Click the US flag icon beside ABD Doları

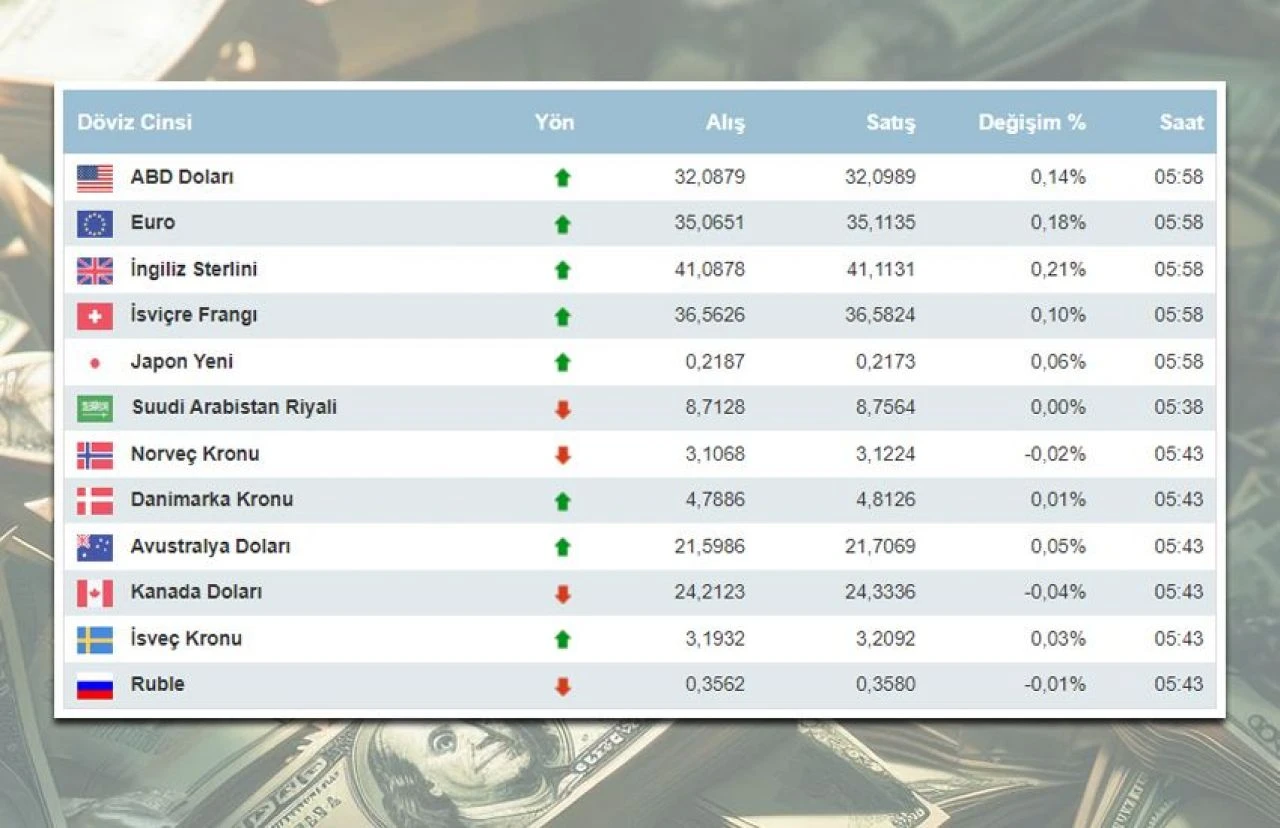[x=94, y=177]
